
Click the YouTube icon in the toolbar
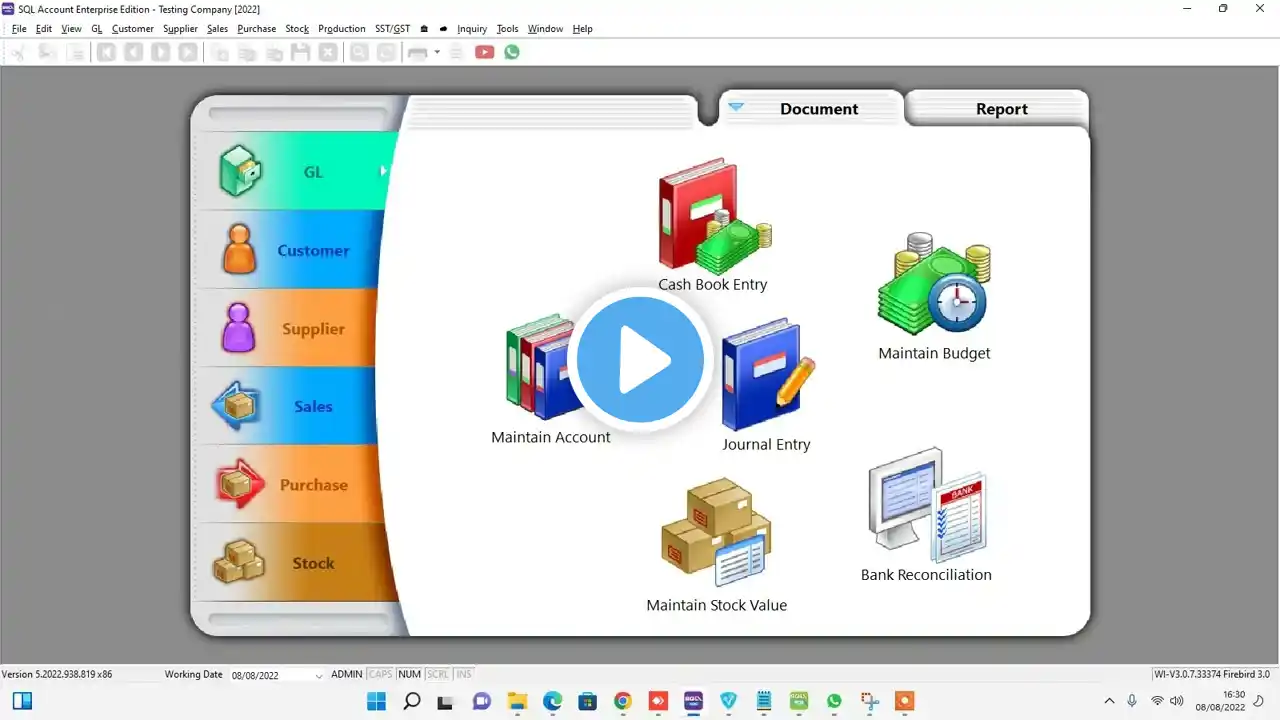[485, 52]
